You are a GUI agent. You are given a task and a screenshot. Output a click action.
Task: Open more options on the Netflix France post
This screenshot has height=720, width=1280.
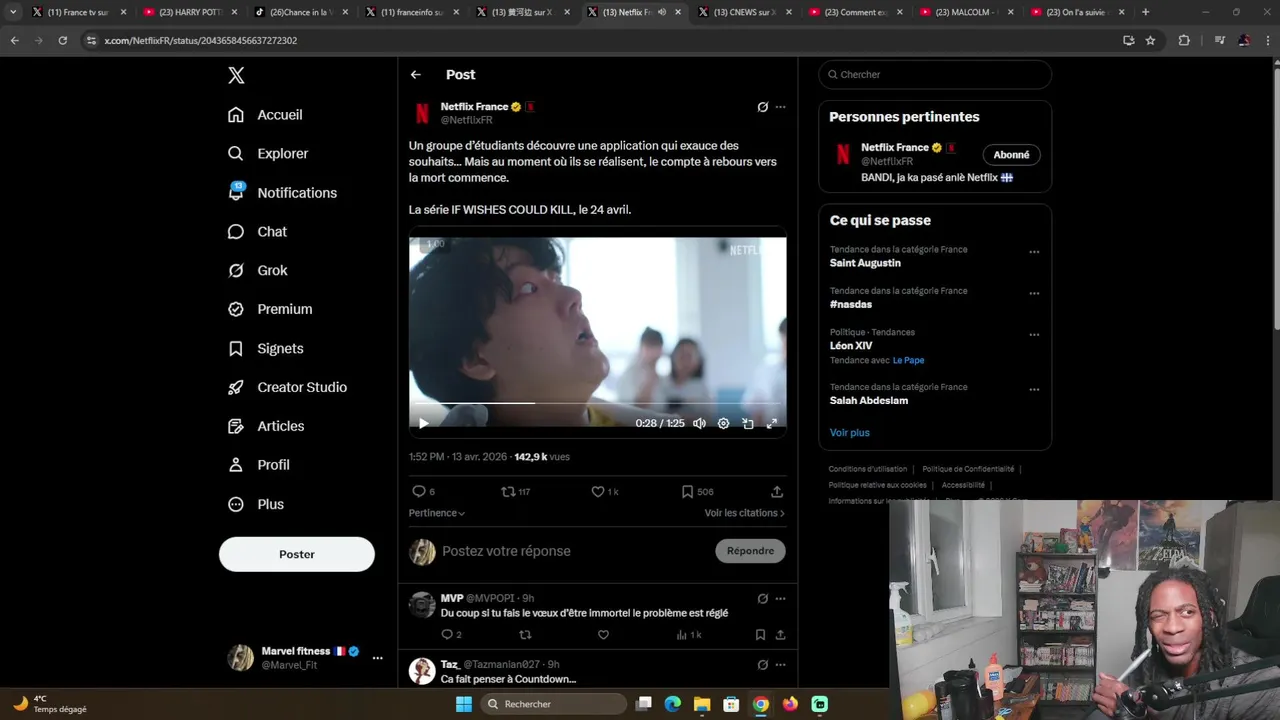point(781,107)
